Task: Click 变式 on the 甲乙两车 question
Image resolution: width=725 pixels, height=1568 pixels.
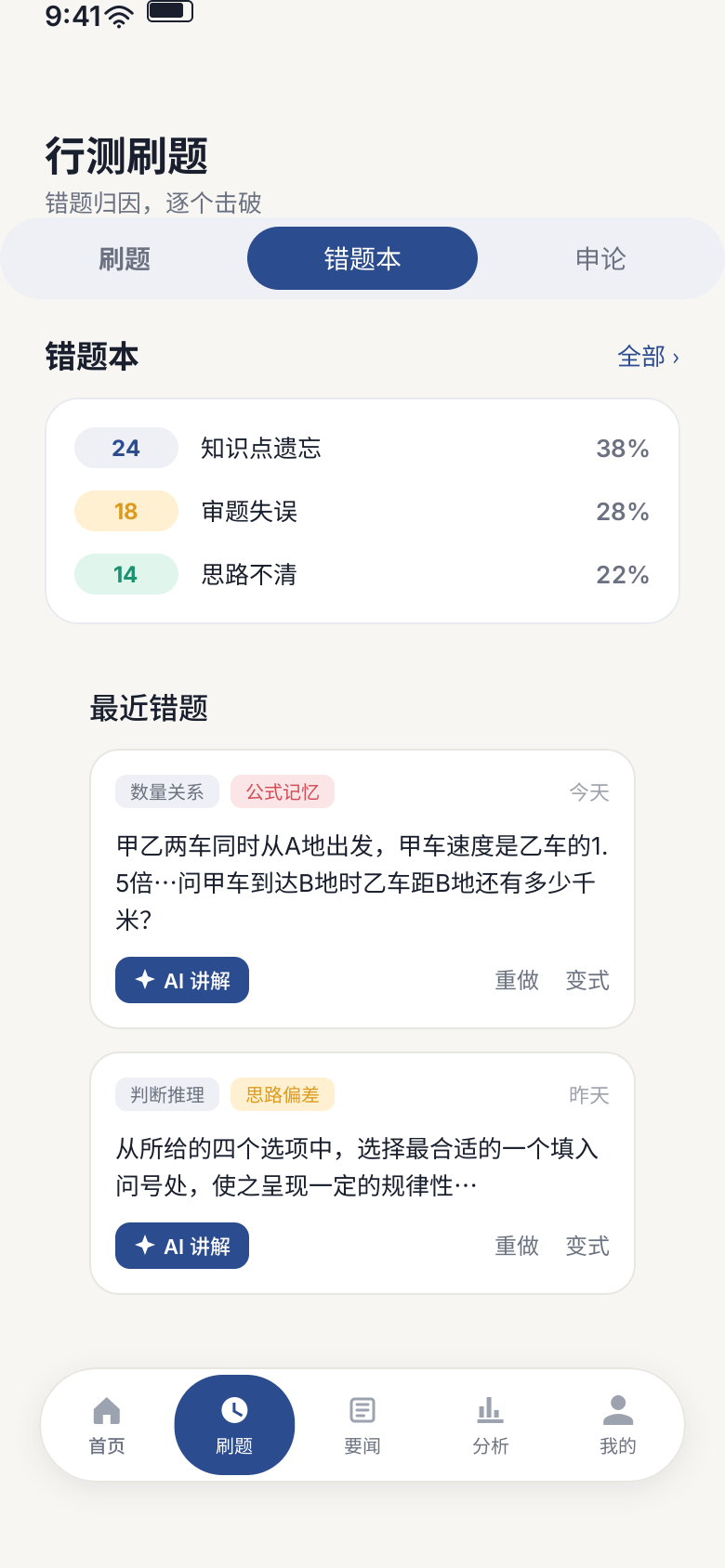Action: (587, 980)
